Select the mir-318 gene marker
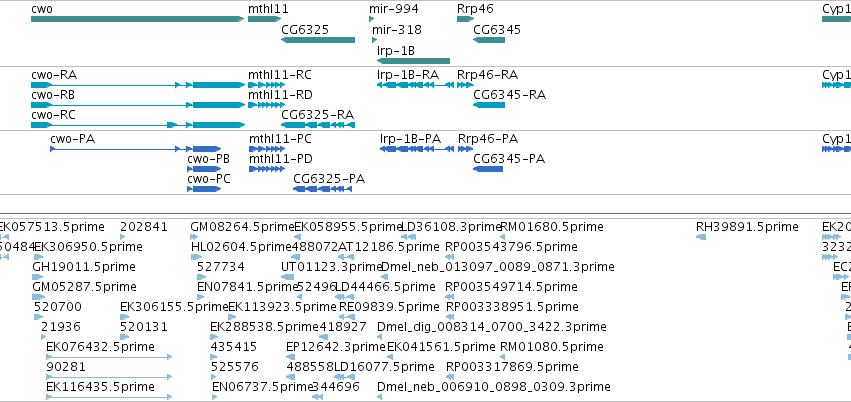The width and height of the screenshot is (851, 402). tap(374, 40)
